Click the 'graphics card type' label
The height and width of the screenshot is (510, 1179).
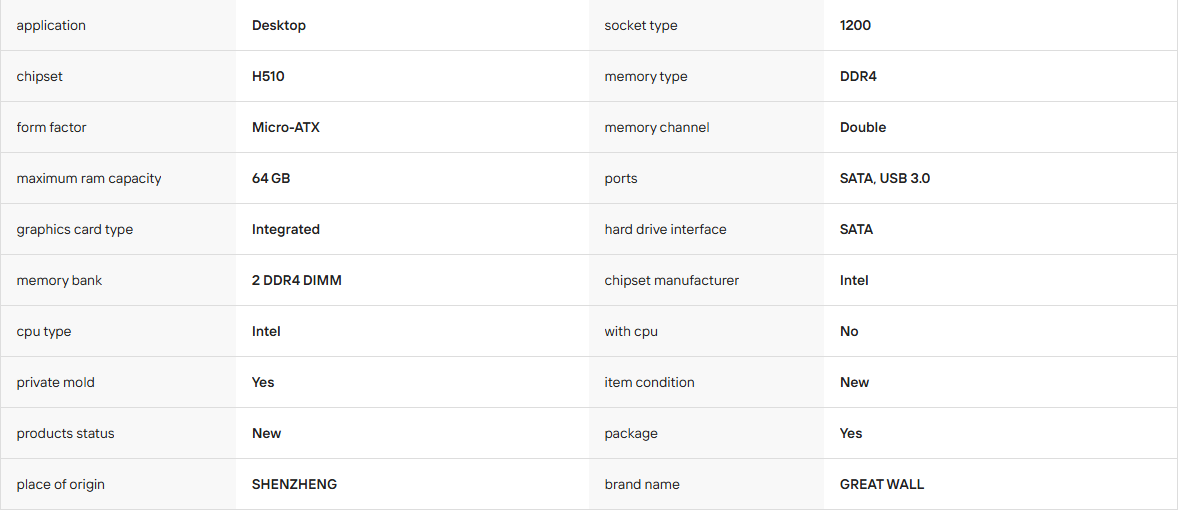pos(74,229)
